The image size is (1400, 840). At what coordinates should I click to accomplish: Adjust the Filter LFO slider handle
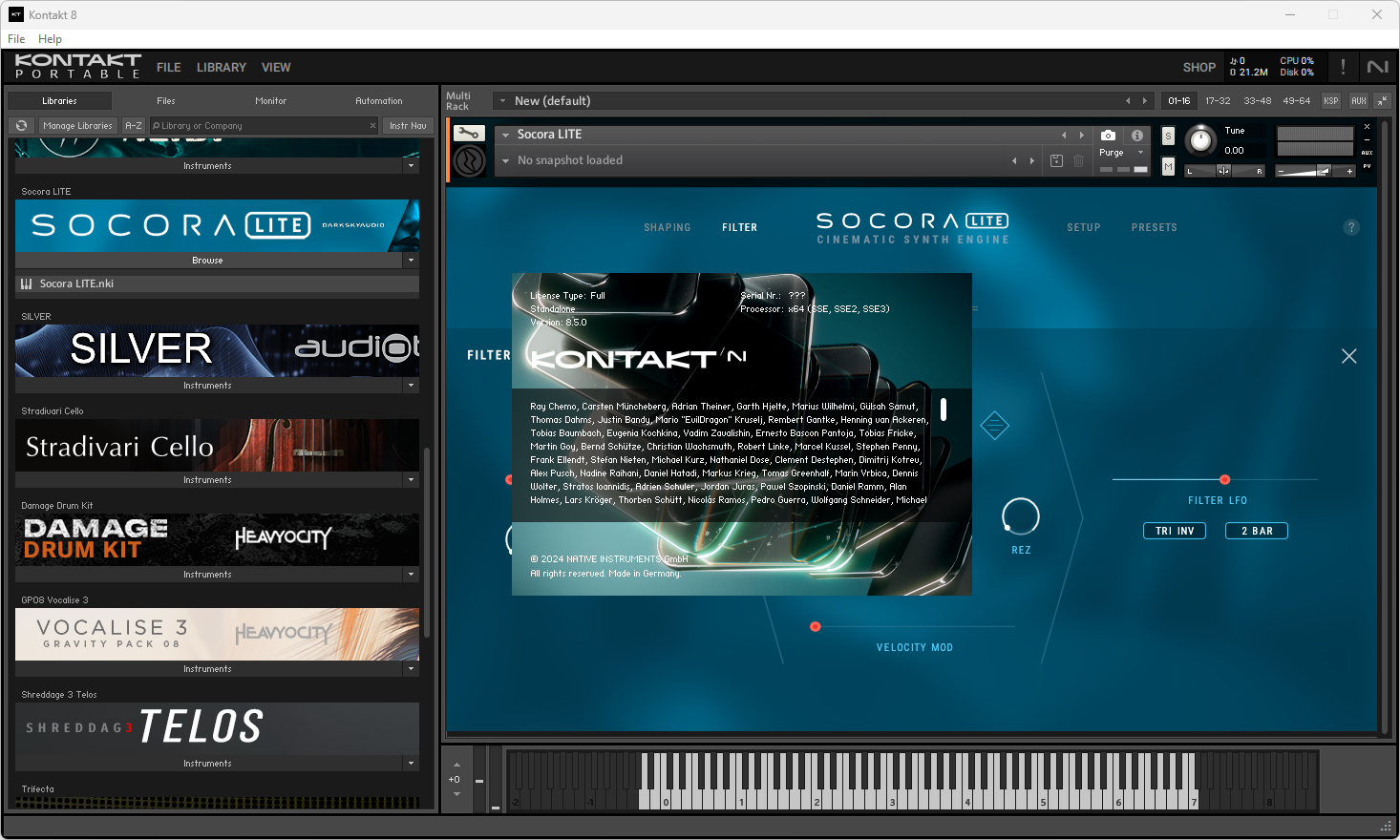point(1225,479)
